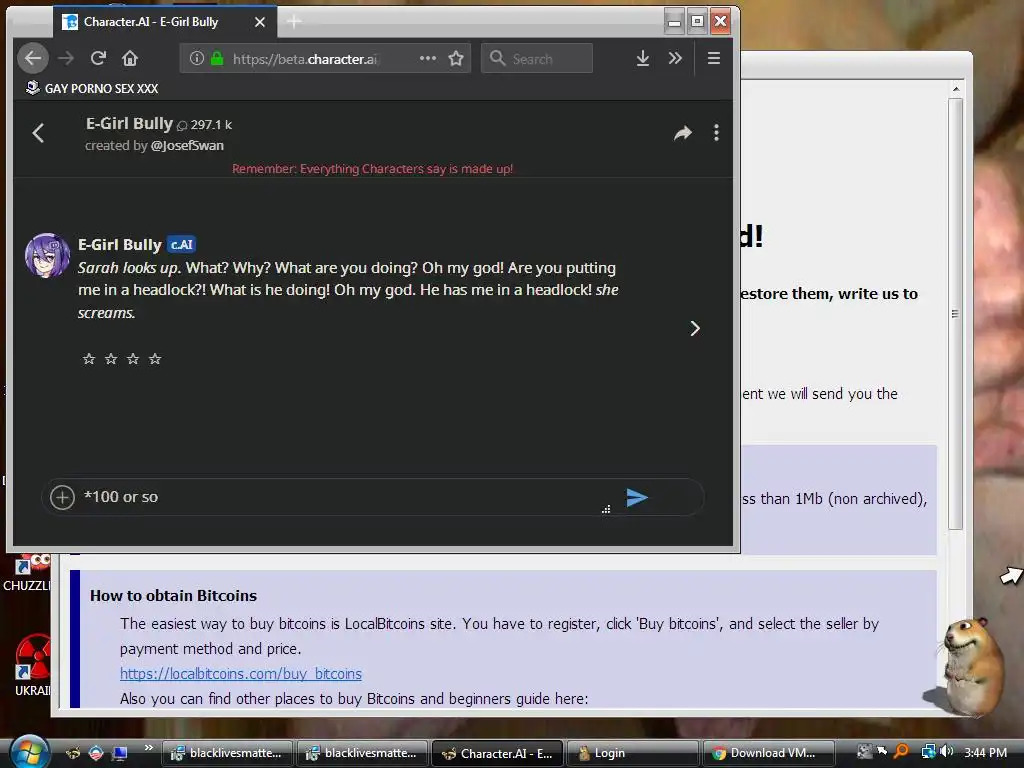Click the browser forward arrow
The image size is (1024, 768).
[x=66, y=58]
